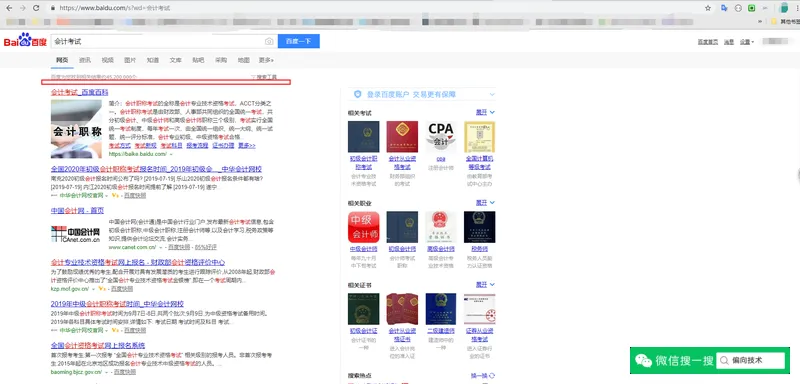Open 全国会计资格考试网上报名系统 result
Viewport: 800px width, 384px height.
coord(97,345)
